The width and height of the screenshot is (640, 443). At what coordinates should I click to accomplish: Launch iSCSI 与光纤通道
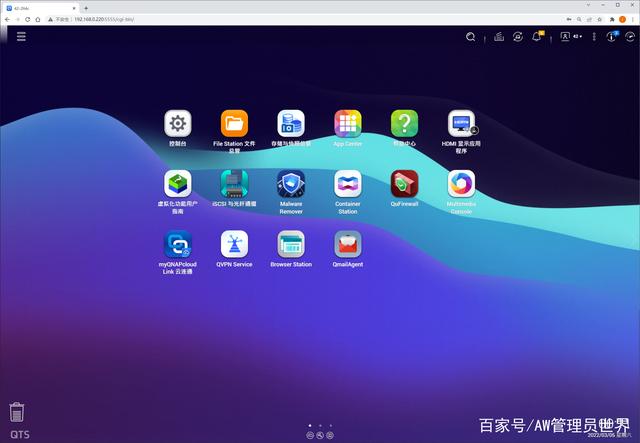tap(234, 184)
